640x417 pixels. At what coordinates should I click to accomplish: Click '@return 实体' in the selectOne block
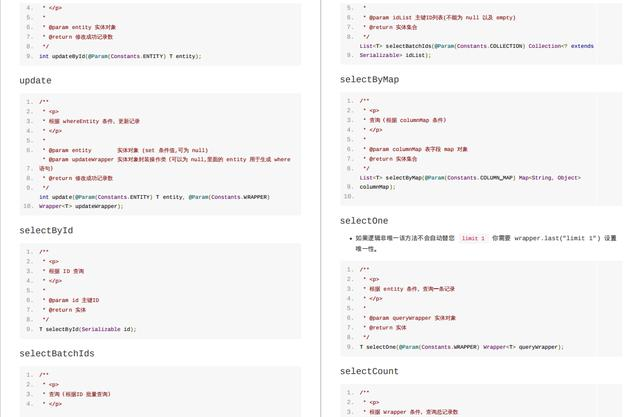click(x=385, y=328)
